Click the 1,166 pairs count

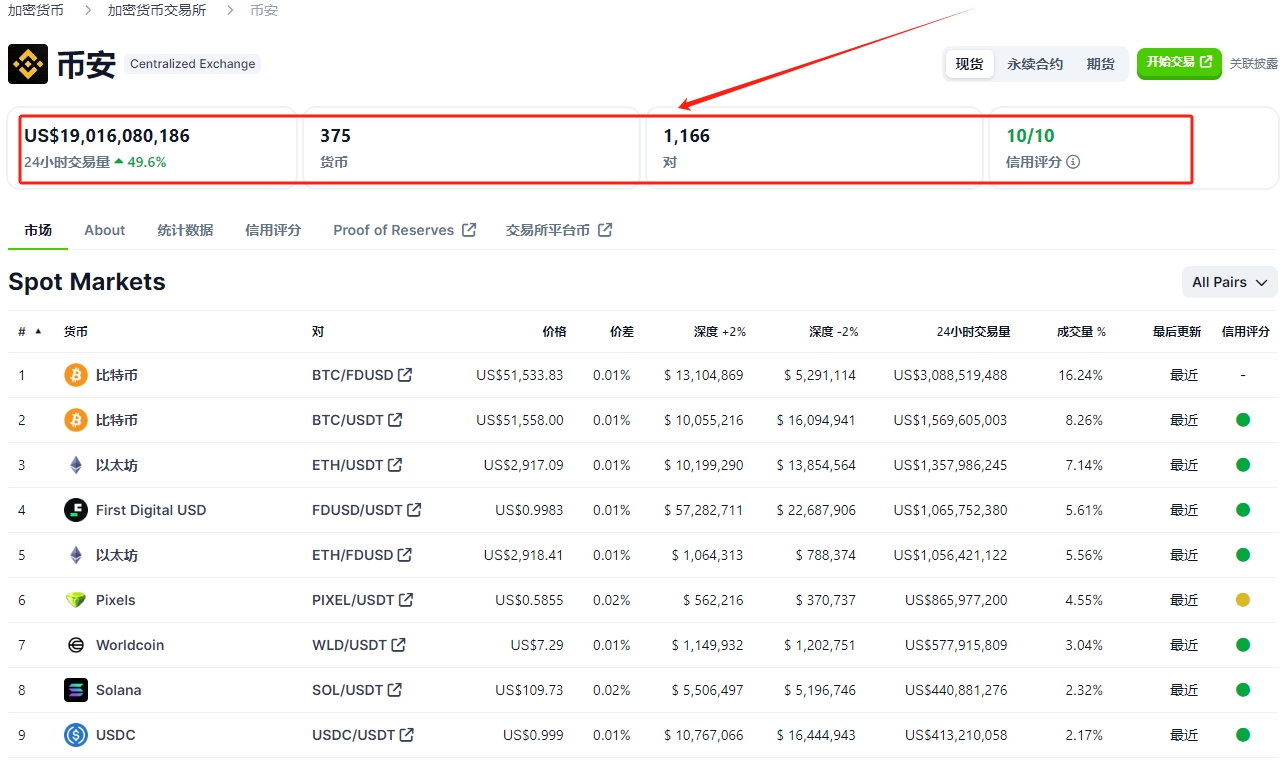pos(686,136)
